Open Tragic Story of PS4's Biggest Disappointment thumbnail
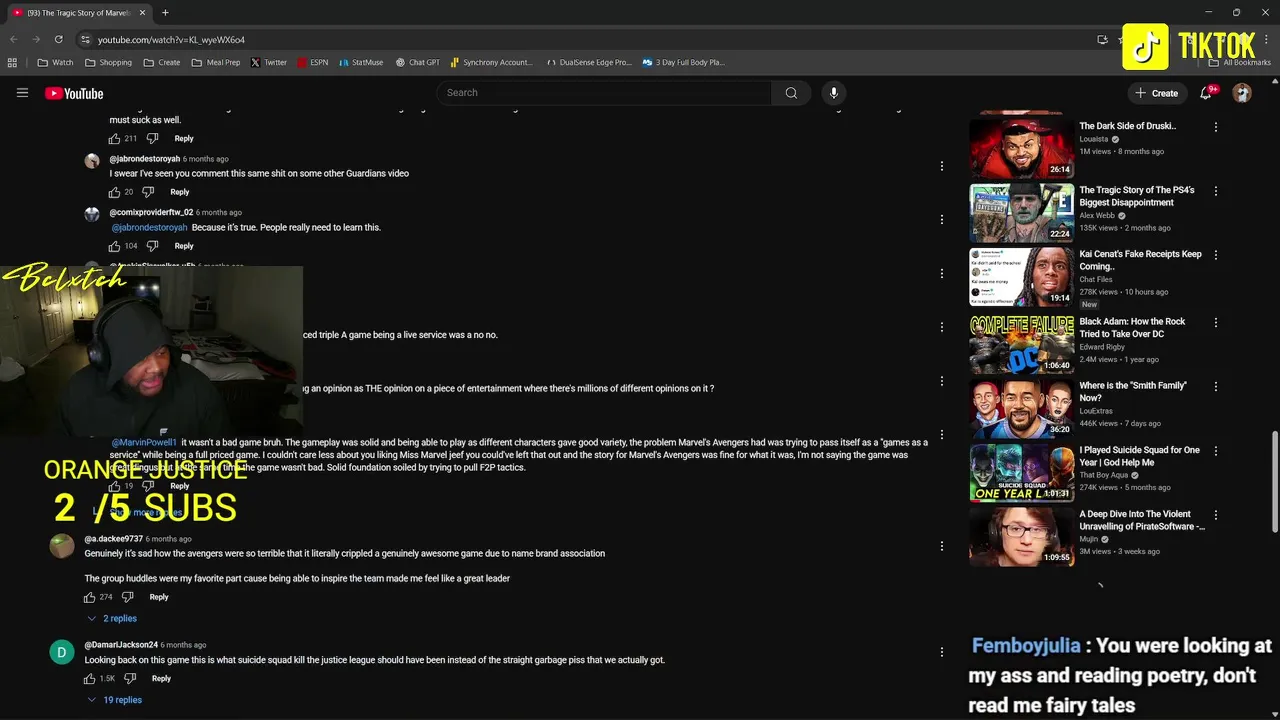 coord(1021,212)
